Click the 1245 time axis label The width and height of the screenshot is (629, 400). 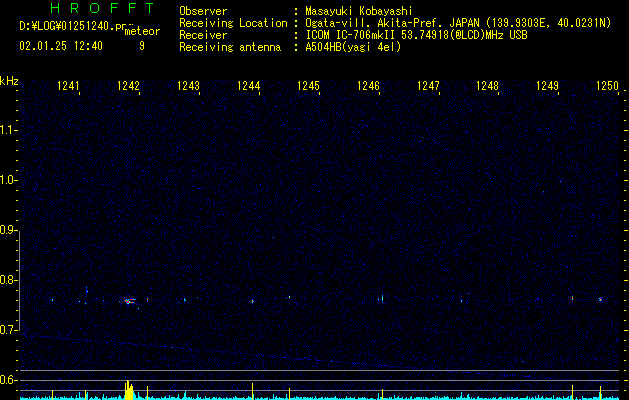tap(308, 86)
